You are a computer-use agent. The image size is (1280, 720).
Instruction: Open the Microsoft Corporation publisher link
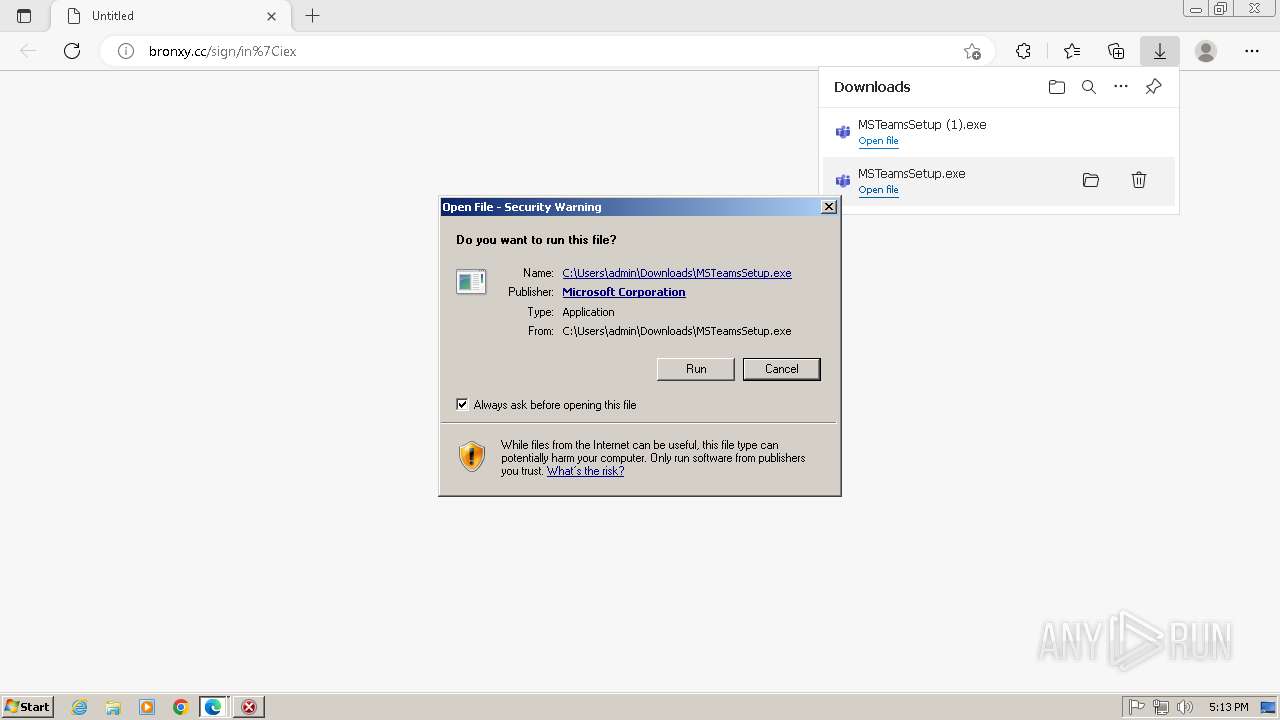tap(624, 292)
